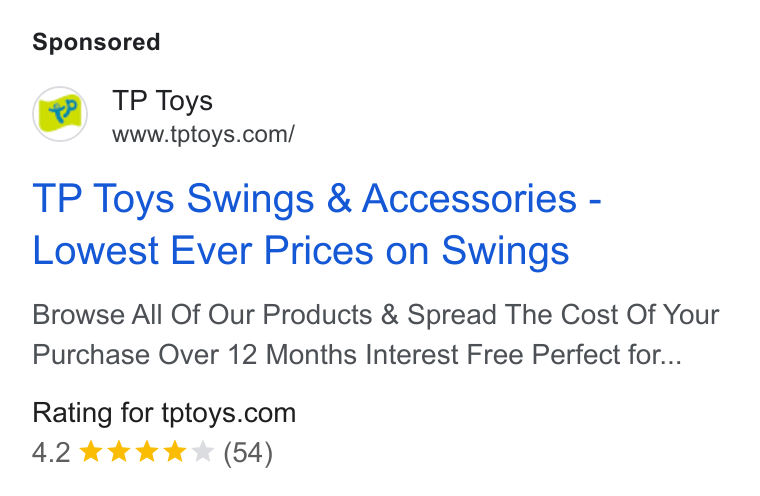This screenshot has height=496, width=760.
Task: Click the grey fifth rating star
Action: [203, 452]
